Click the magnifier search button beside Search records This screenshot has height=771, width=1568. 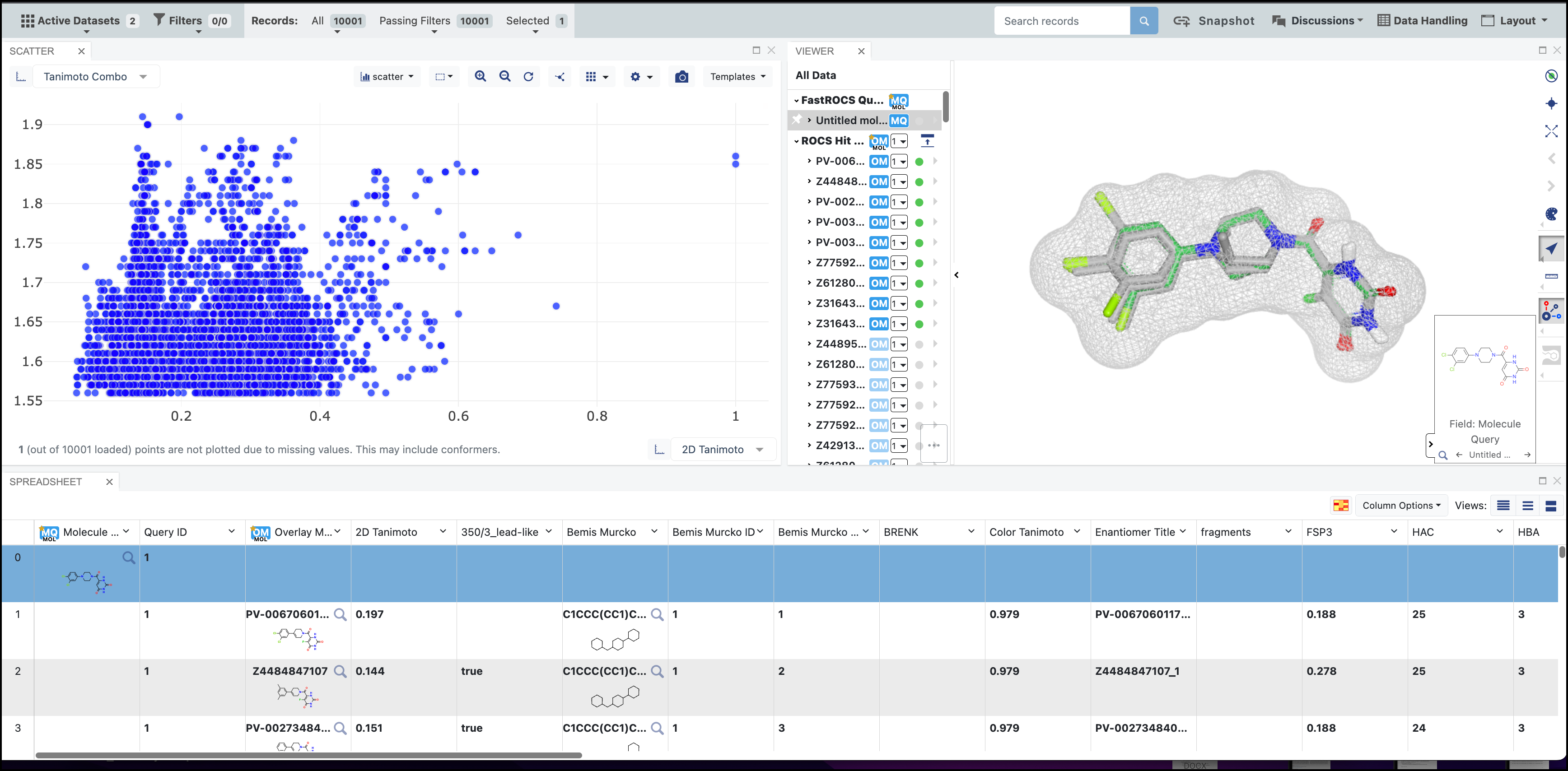pos(1144,21)
